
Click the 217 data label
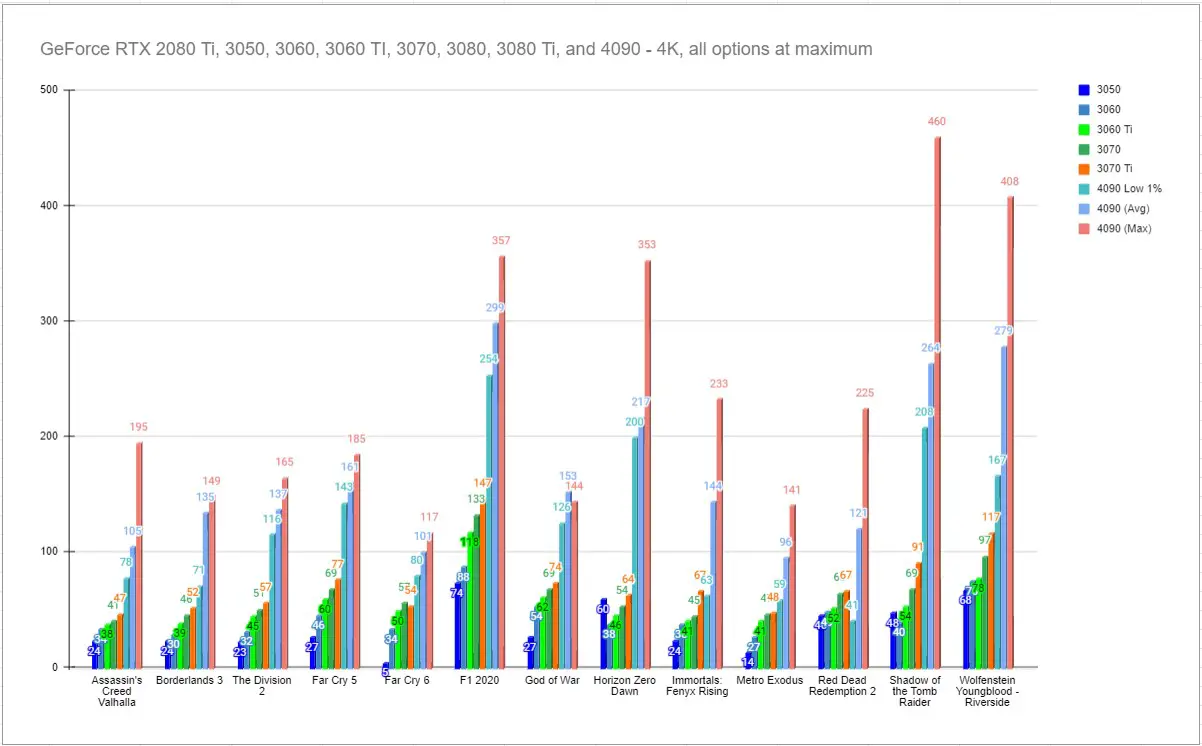640,402
